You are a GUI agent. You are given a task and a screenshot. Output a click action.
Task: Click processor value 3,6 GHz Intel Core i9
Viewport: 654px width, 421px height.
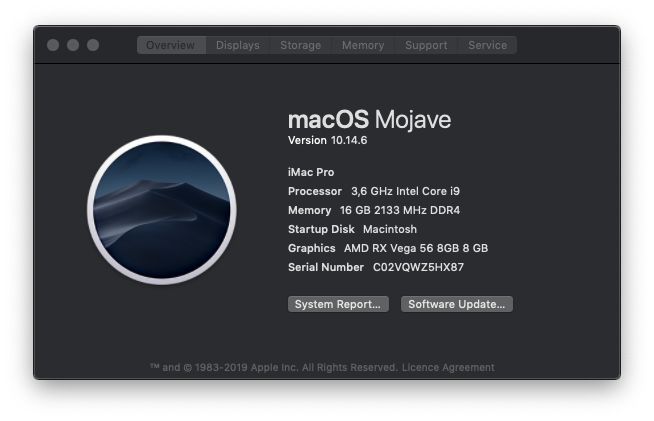coord(405,192)
